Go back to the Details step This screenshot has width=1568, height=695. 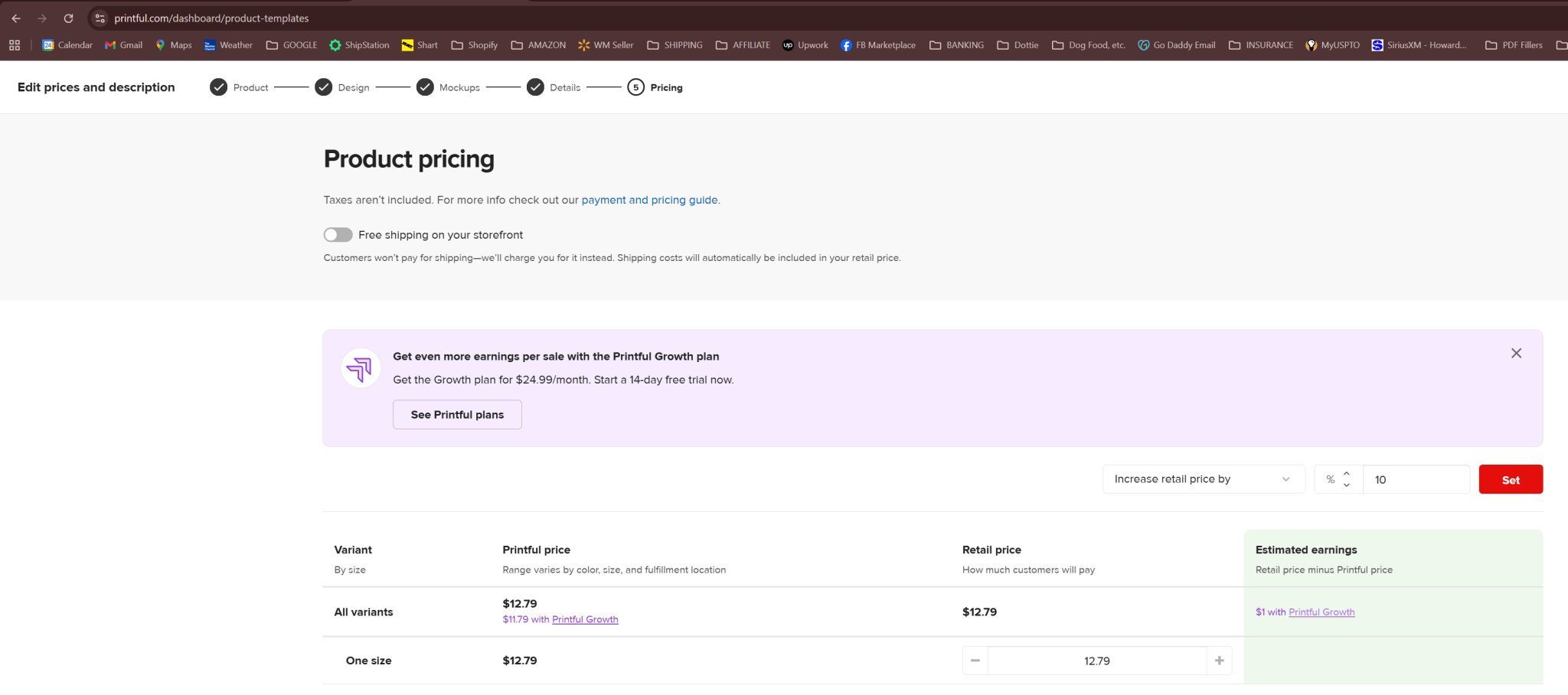click(x=554, y=87)
